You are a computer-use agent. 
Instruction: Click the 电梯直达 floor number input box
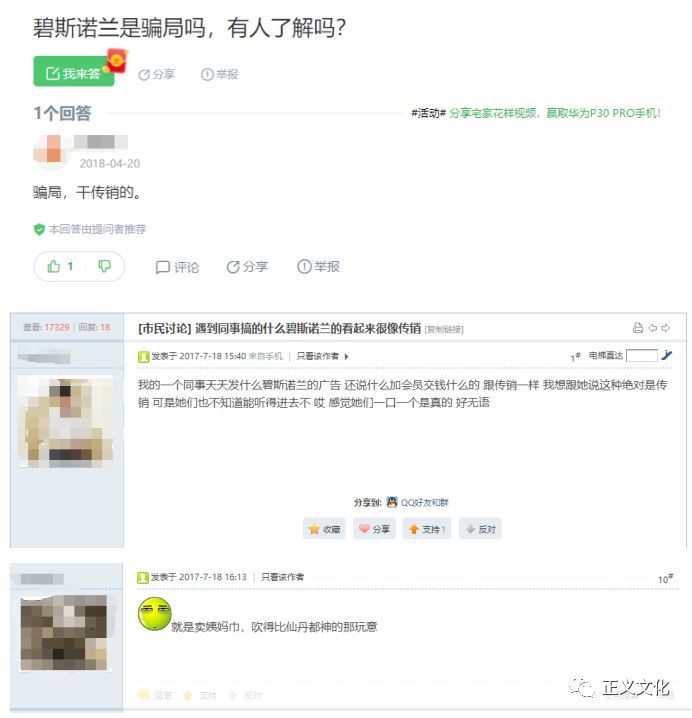642,355
